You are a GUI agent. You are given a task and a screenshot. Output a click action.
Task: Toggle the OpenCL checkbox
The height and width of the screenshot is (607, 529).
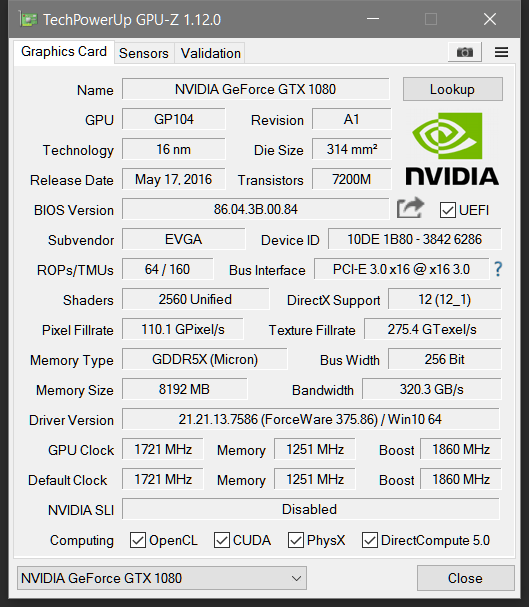coord(138,540)
